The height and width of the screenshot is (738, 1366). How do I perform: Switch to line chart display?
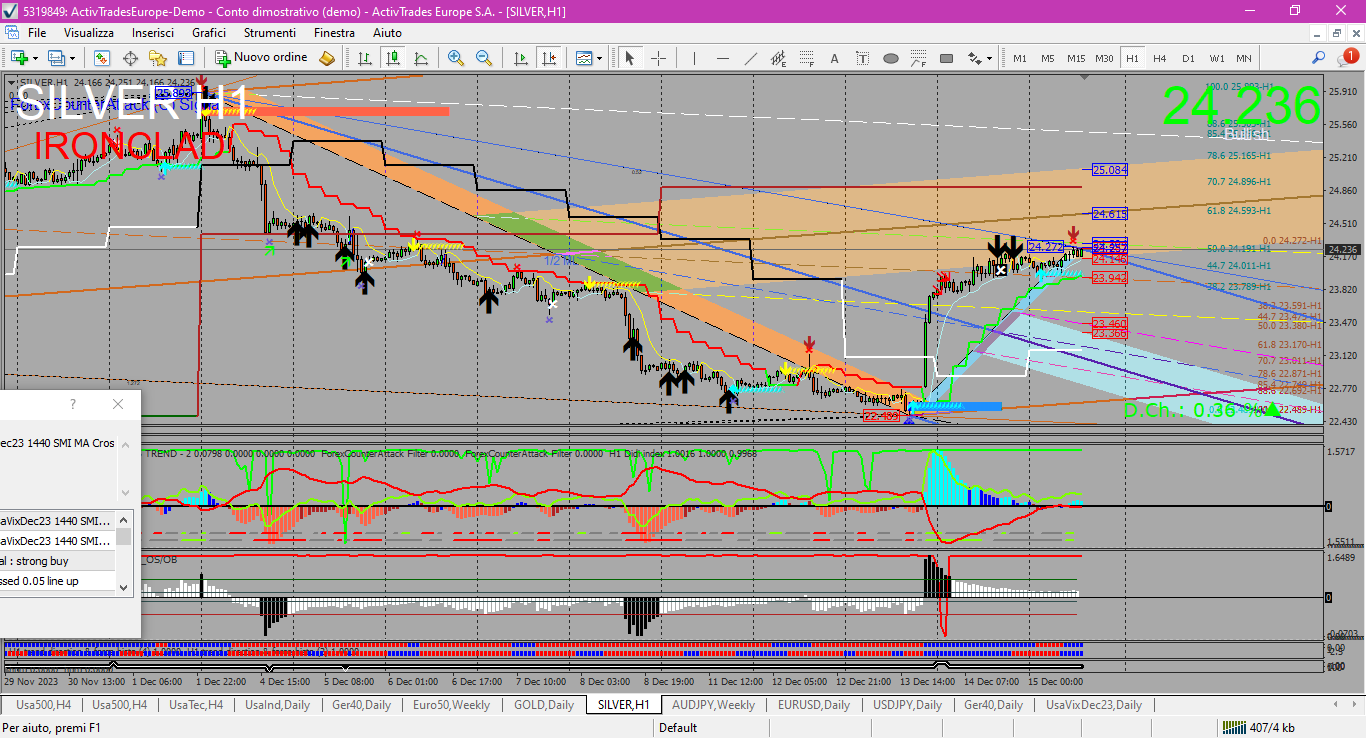coord(421,58)
